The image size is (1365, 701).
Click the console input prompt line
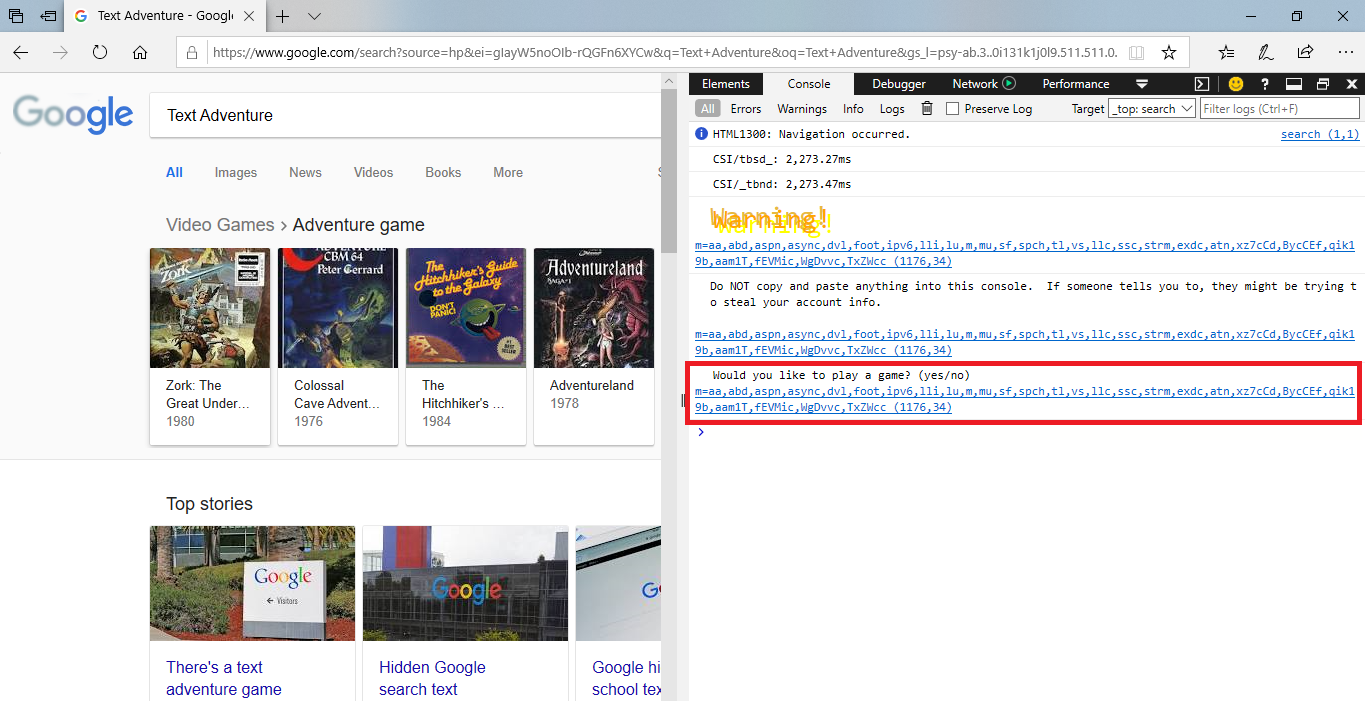coord(1024,432)
